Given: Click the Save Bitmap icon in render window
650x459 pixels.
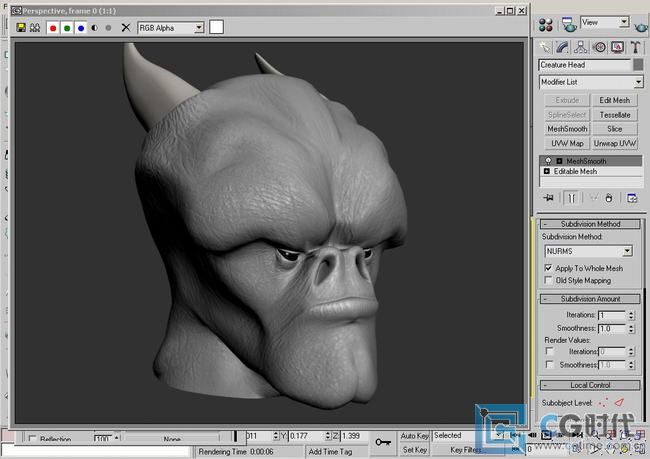Looking at the screenshot, I should tap(21, 28).
